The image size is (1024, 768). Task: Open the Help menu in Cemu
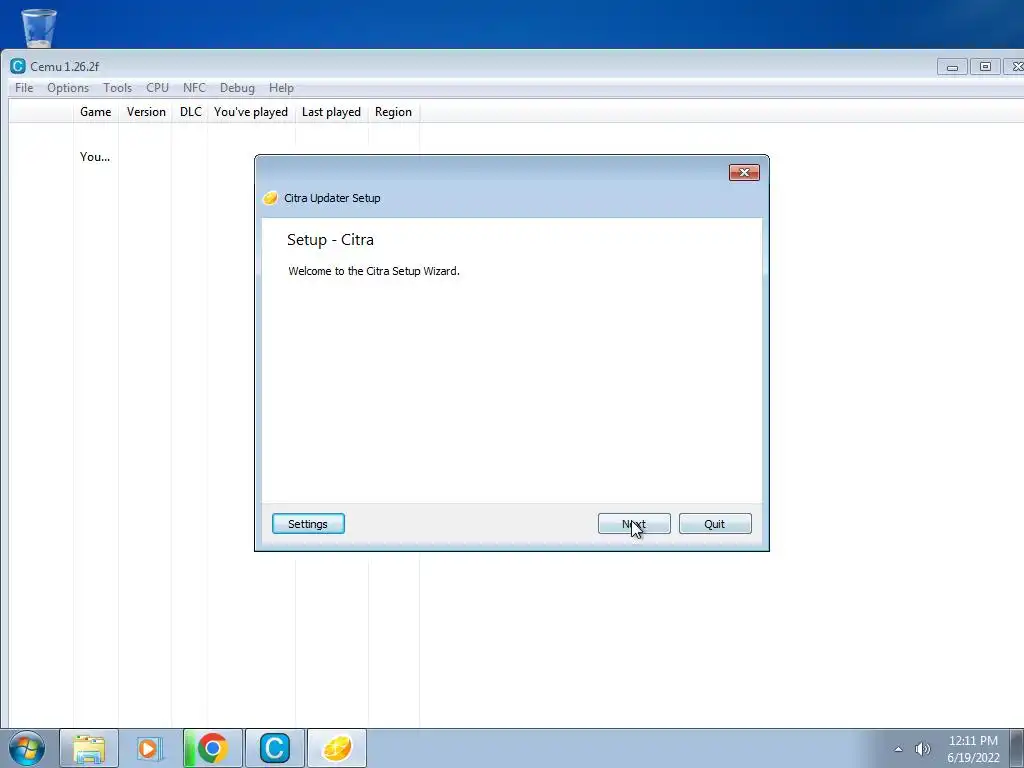(x=281, y=88)
